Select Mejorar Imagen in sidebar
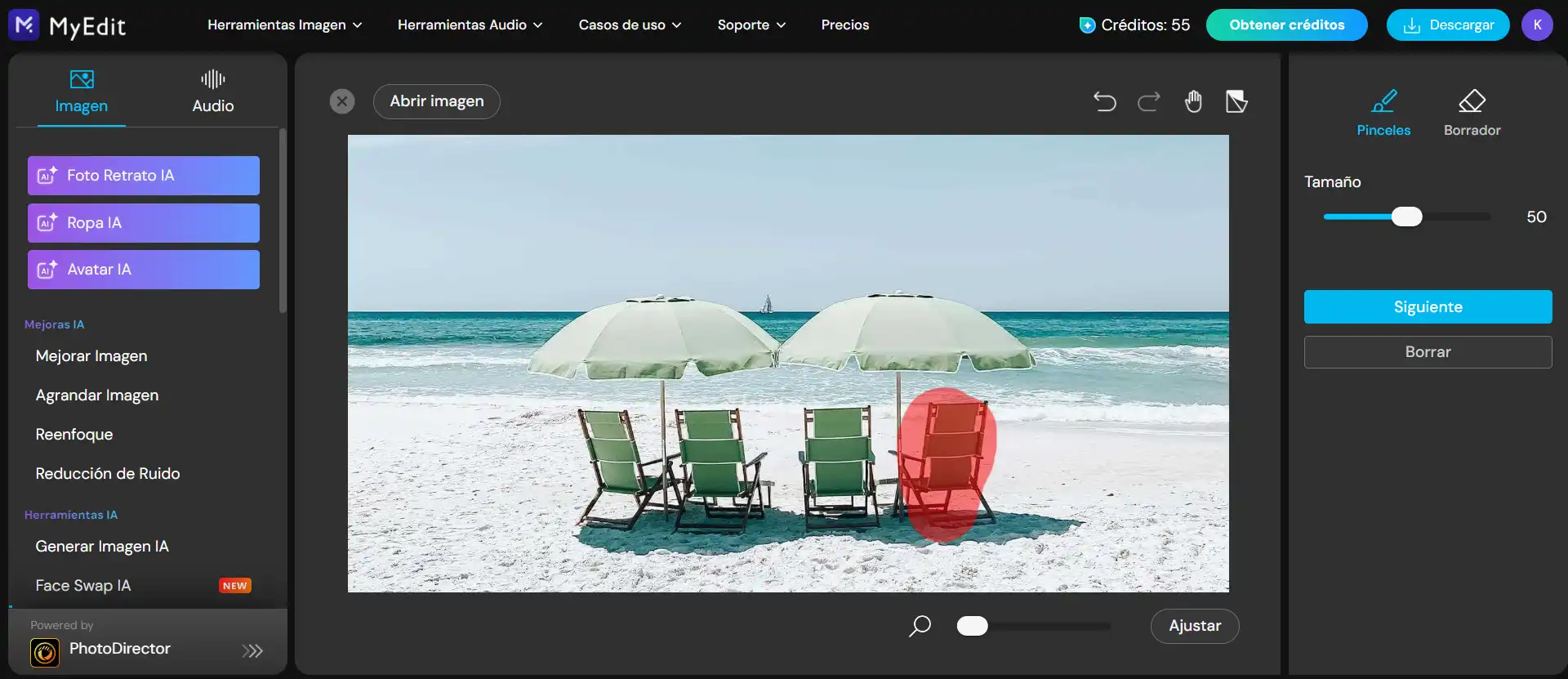 coord(91,356)
